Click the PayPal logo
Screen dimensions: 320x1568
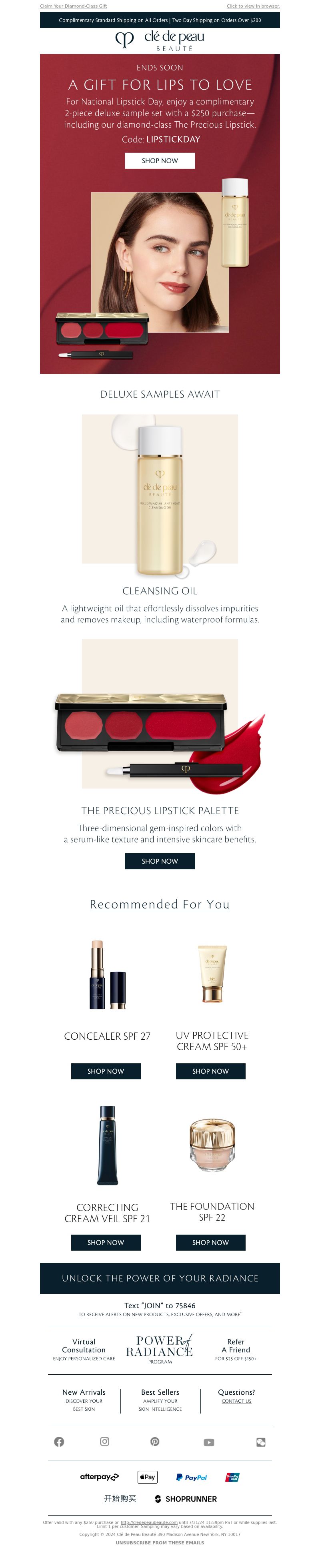[x=192, y=1477]
